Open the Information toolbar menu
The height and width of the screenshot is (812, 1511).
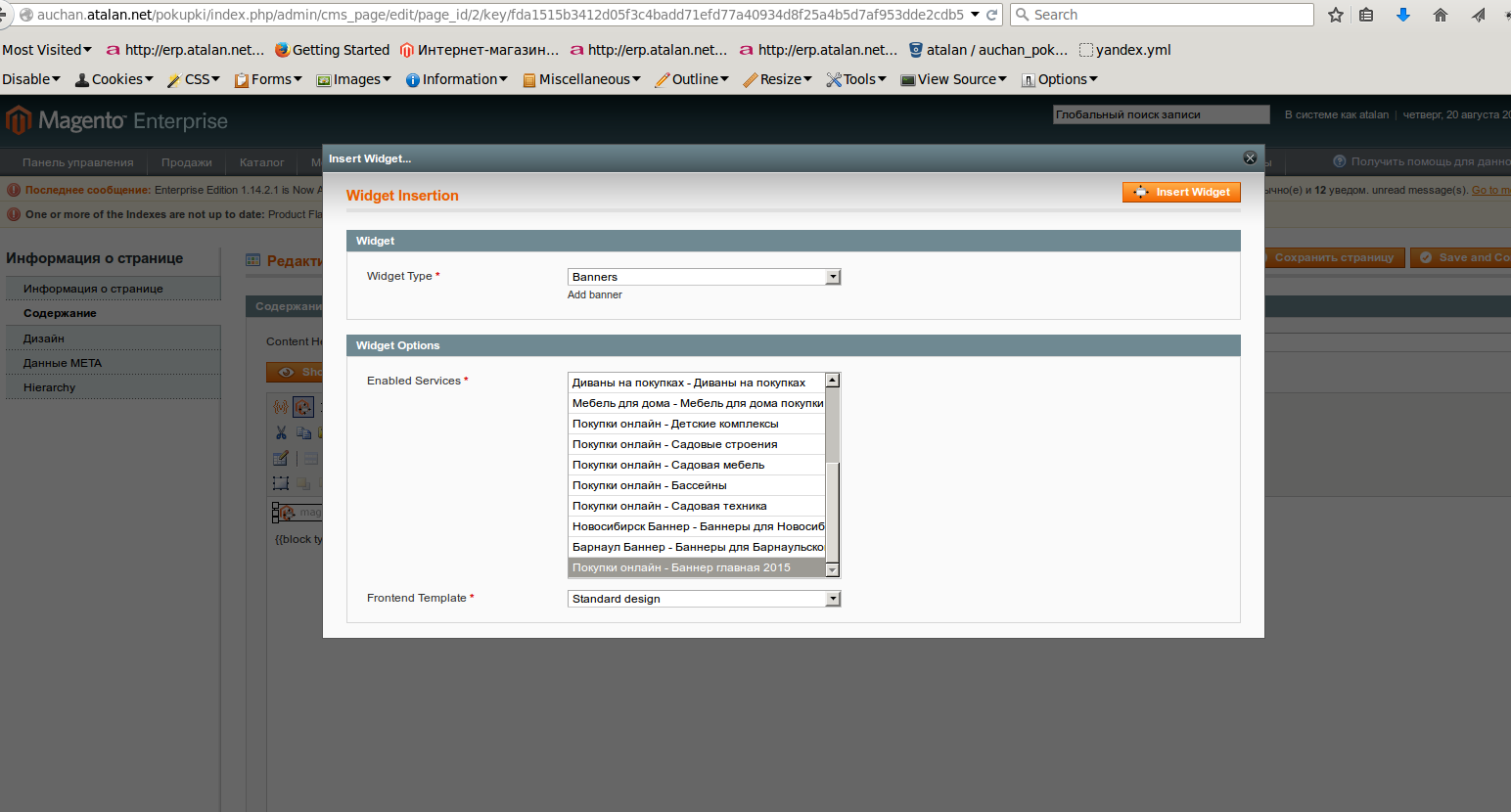[x=457, y=79]
